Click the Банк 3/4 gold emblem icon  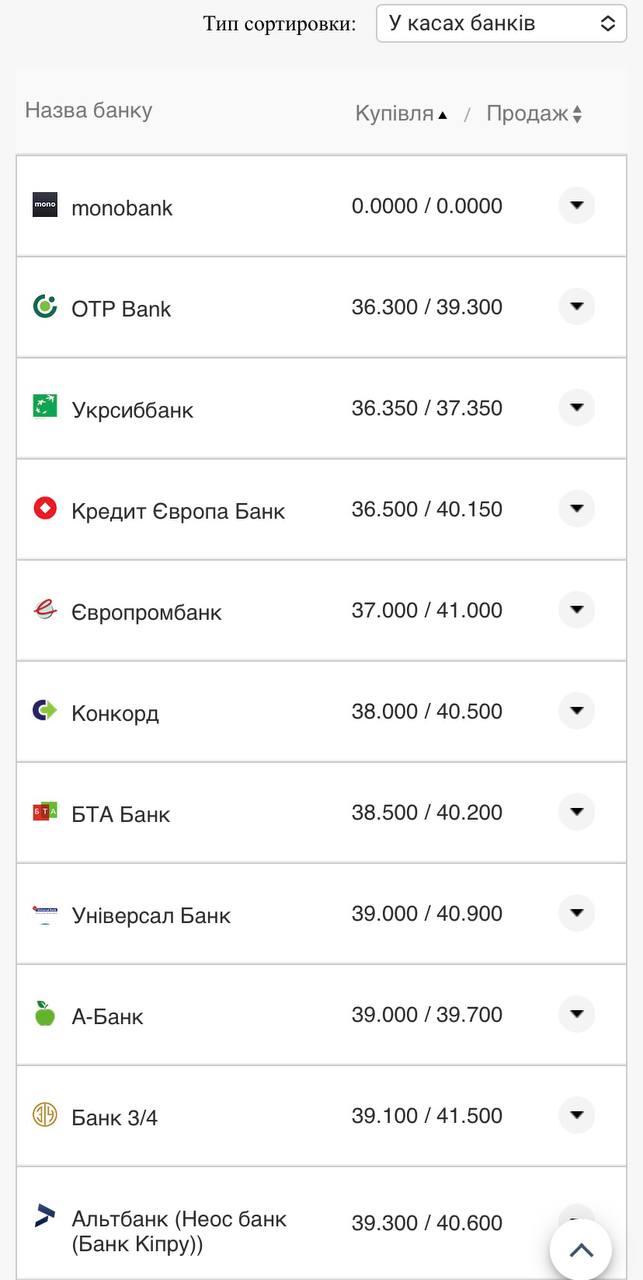pyautogui.click(x=46, y=1116)
